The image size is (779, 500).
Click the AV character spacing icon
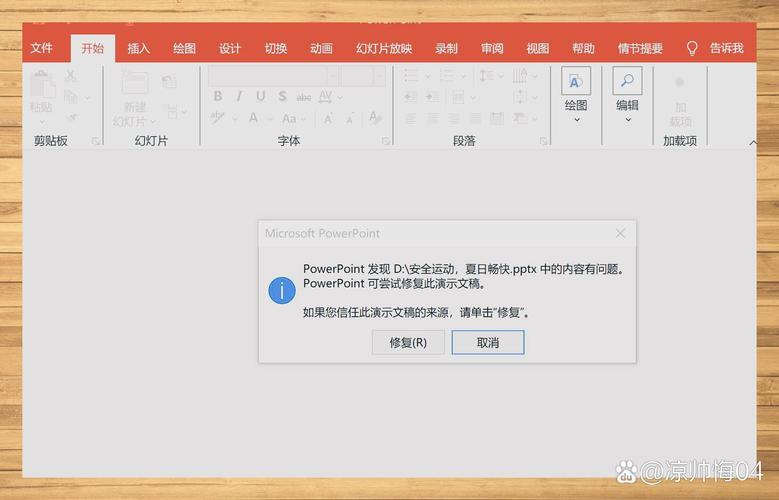[x=325, y=96]
